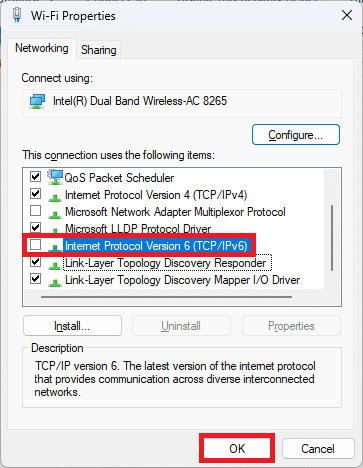Click the Uninstall button
The height and width of the screenshot is (468, 363).
click(x=181, y=326)
